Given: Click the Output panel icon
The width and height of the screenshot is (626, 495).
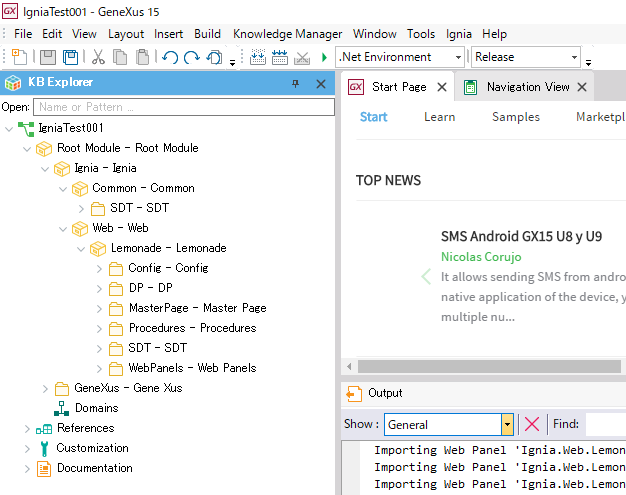Looking at the screenshot, I should (354, 393).
